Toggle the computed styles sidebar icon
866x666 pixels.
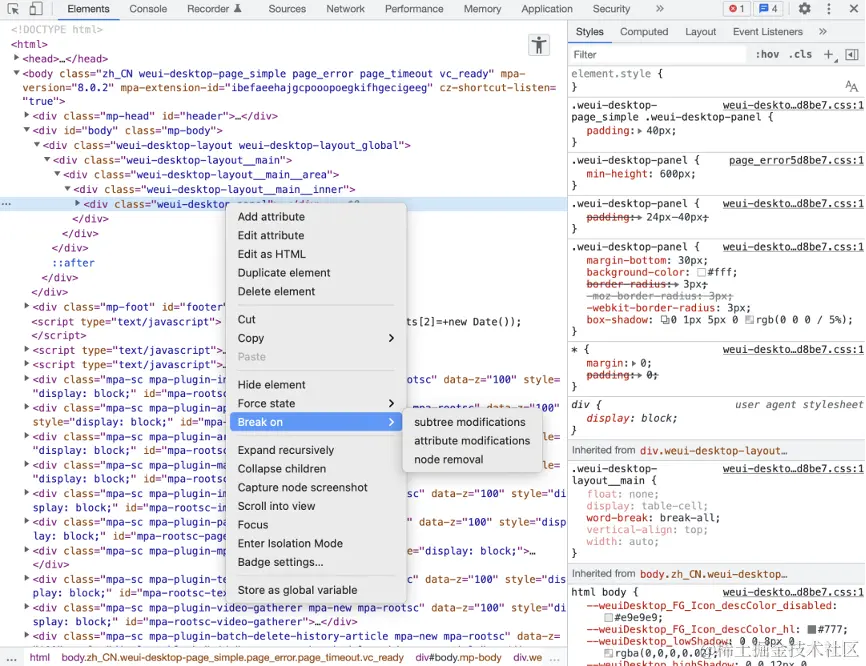(x=852, y=54)
